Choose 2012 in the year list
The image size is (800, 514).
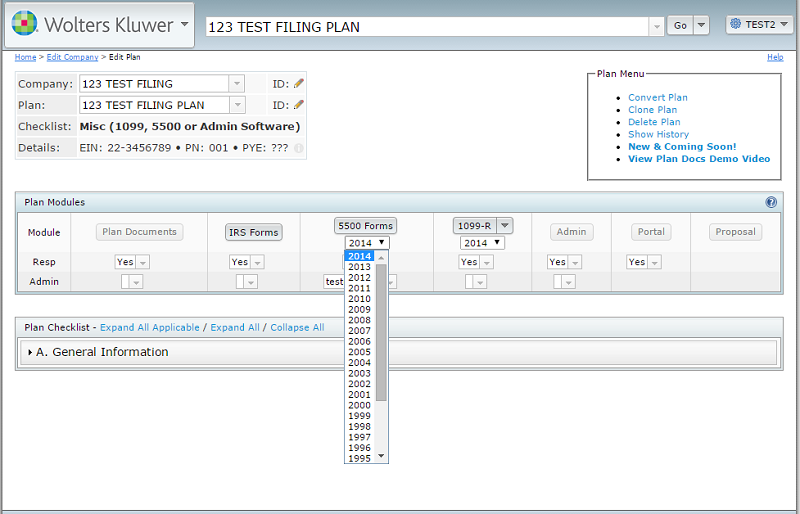(360, 278)
